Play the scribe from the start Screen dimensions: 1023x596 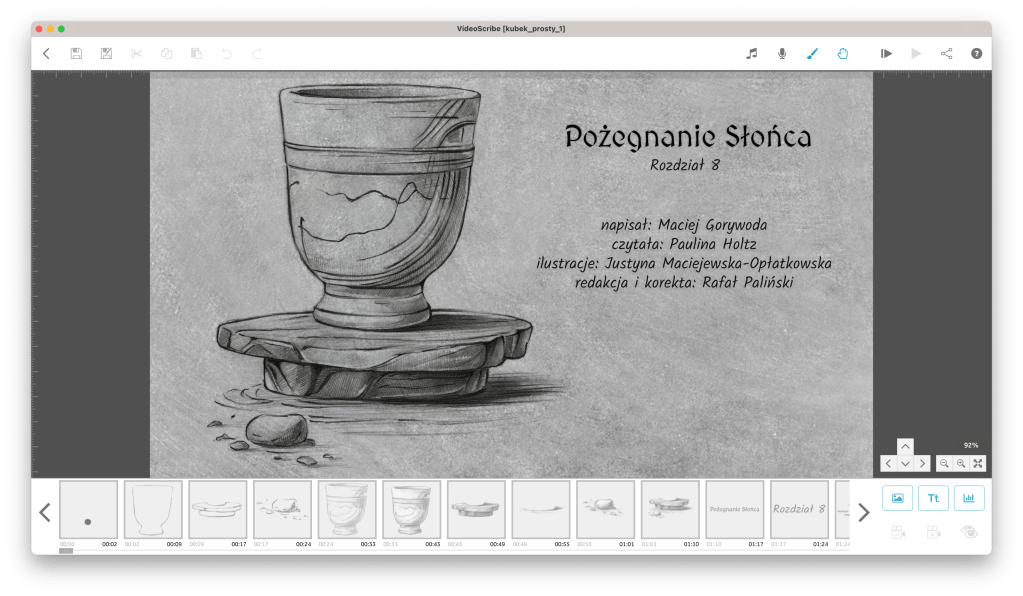tap(885, 54)
